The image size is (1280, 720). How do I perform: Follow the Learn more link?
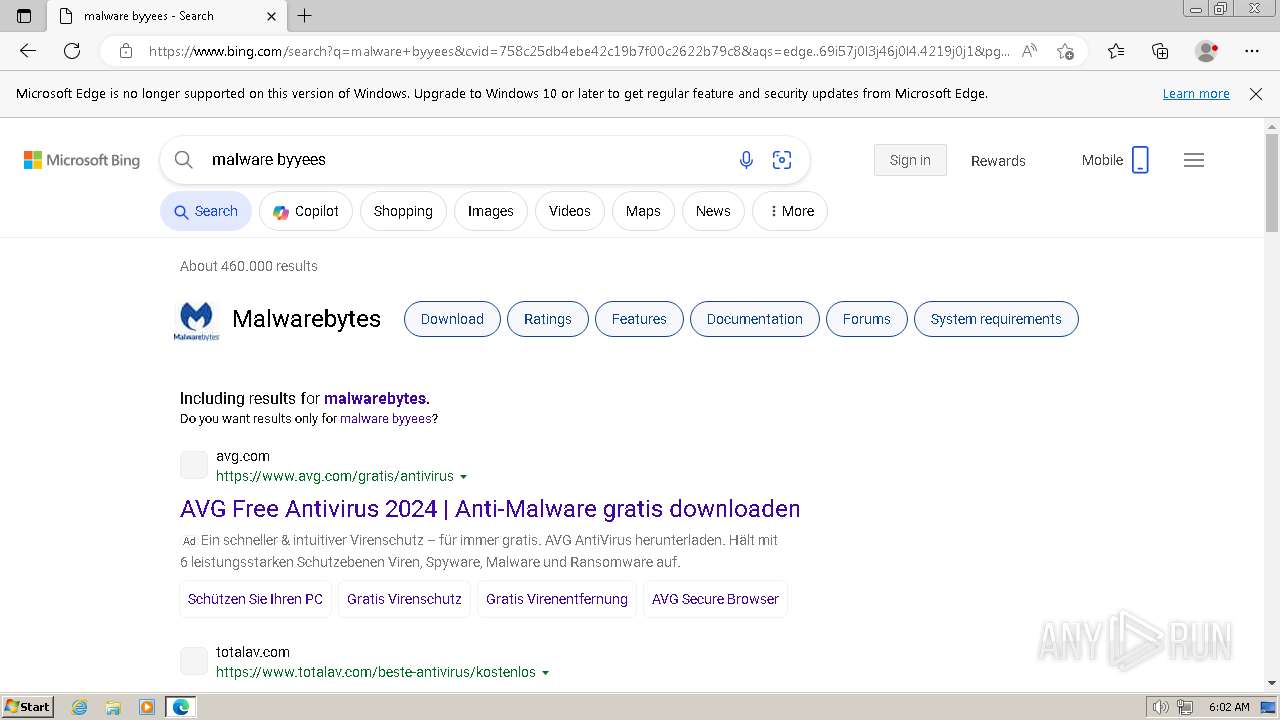coord(1196,94)
